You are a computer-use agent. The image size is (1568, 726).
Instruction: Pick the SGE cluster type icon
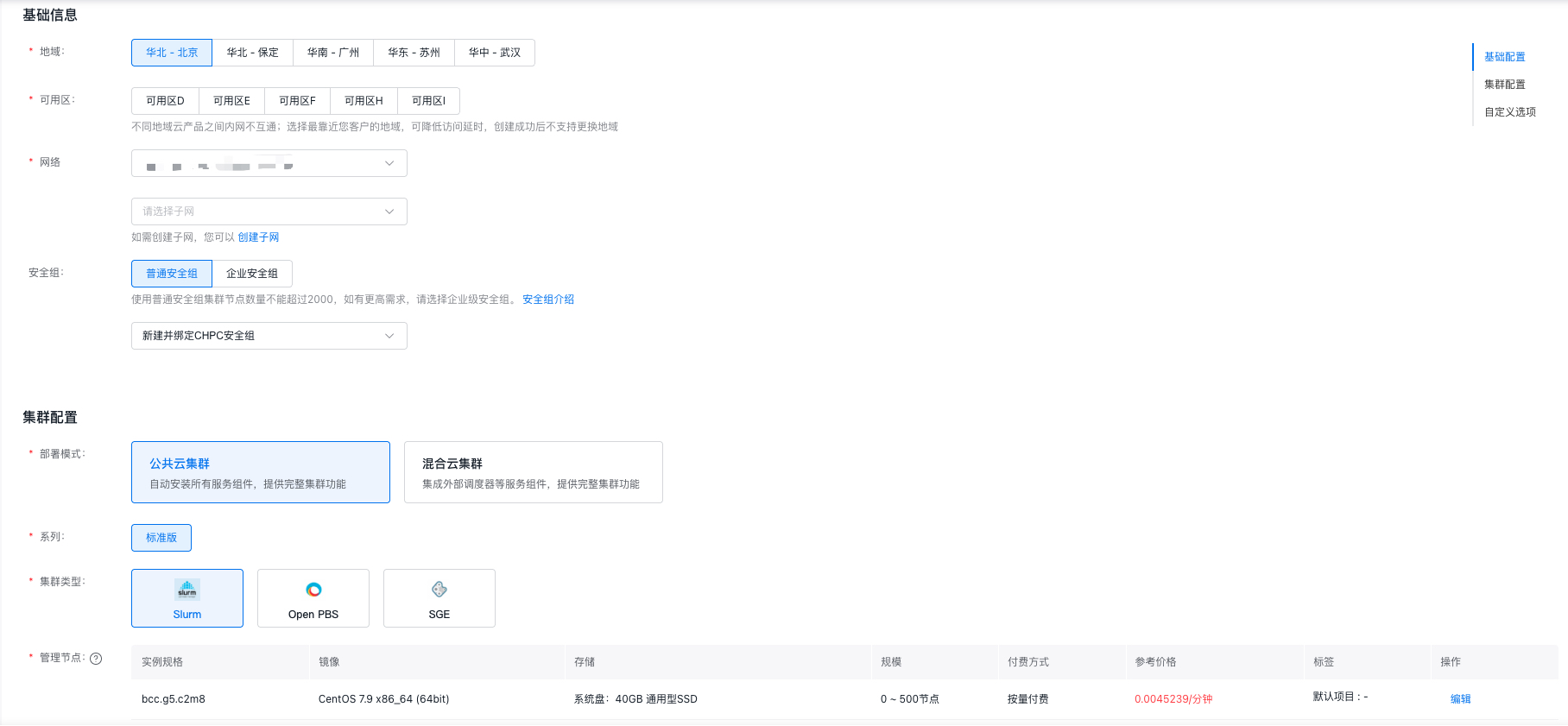tap(439, 590)
